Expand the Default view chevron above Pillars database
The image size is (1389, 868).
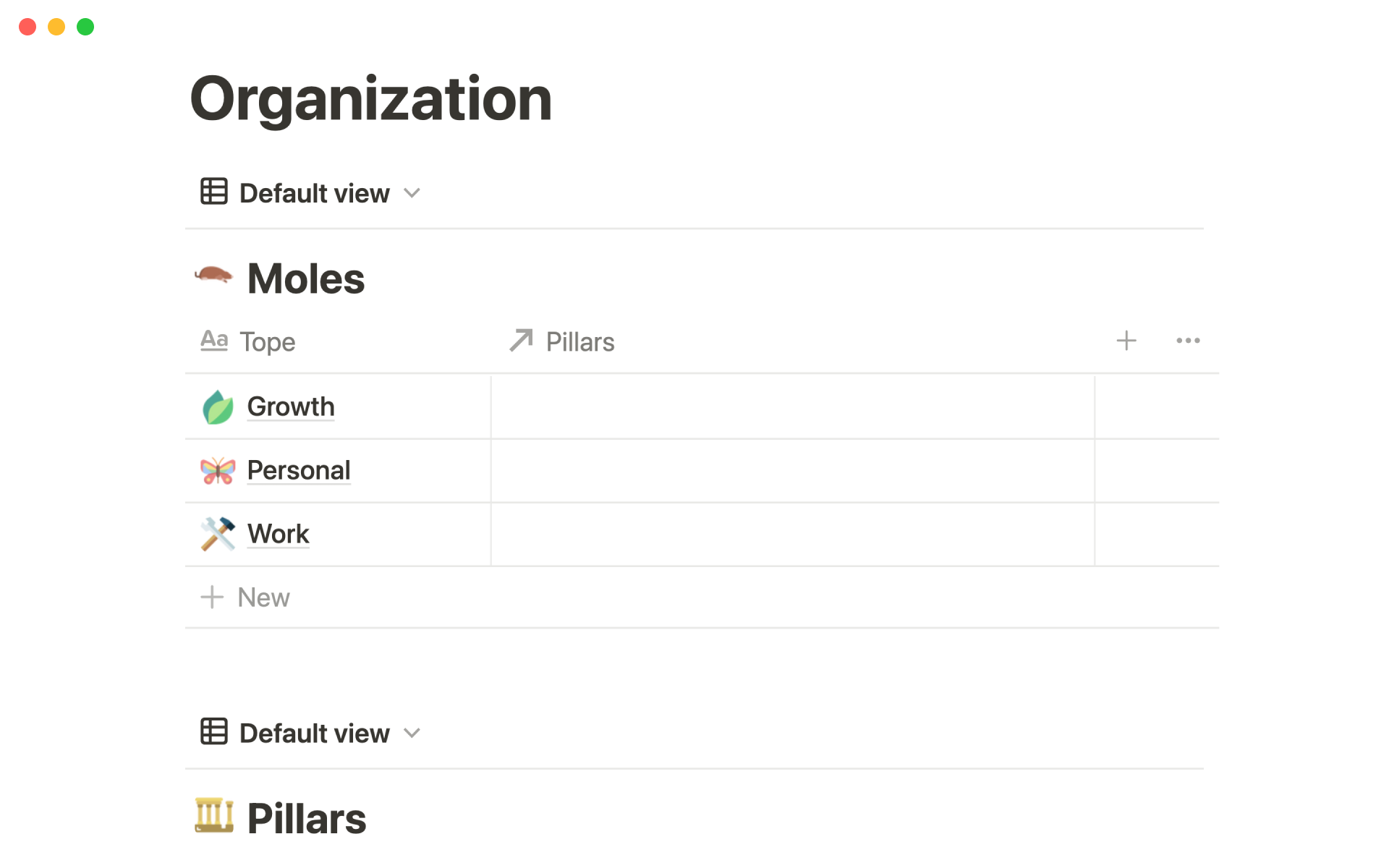(412, 733)
